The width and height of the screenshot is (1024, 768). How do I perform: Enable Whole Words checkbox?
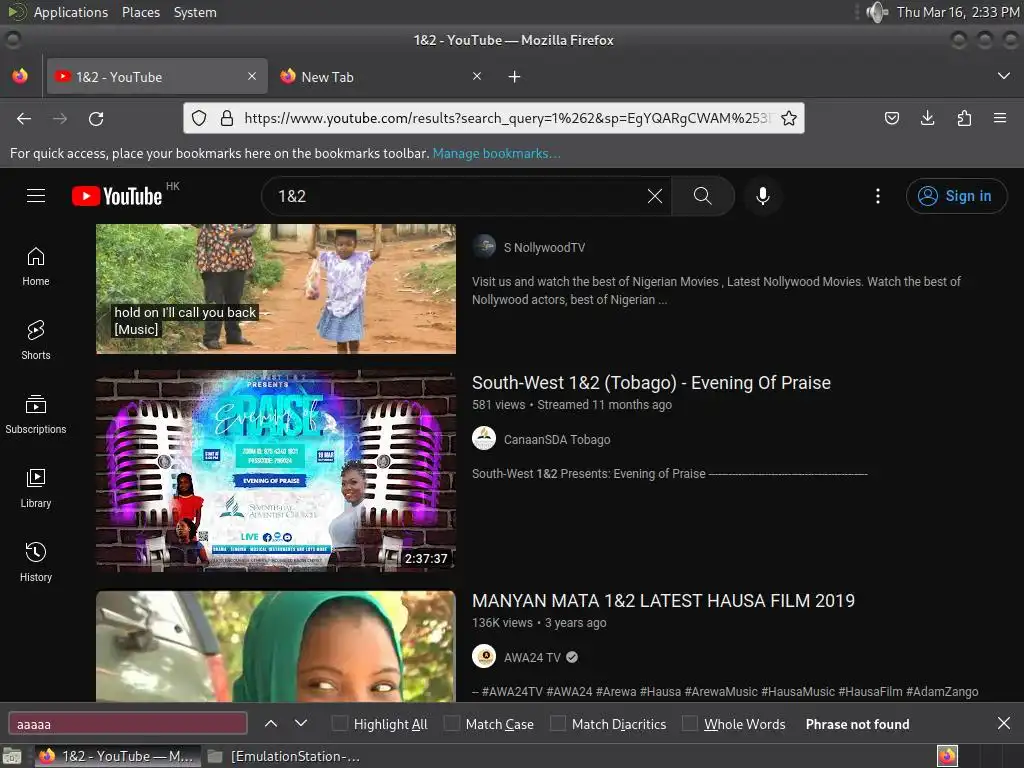(690, 724)
